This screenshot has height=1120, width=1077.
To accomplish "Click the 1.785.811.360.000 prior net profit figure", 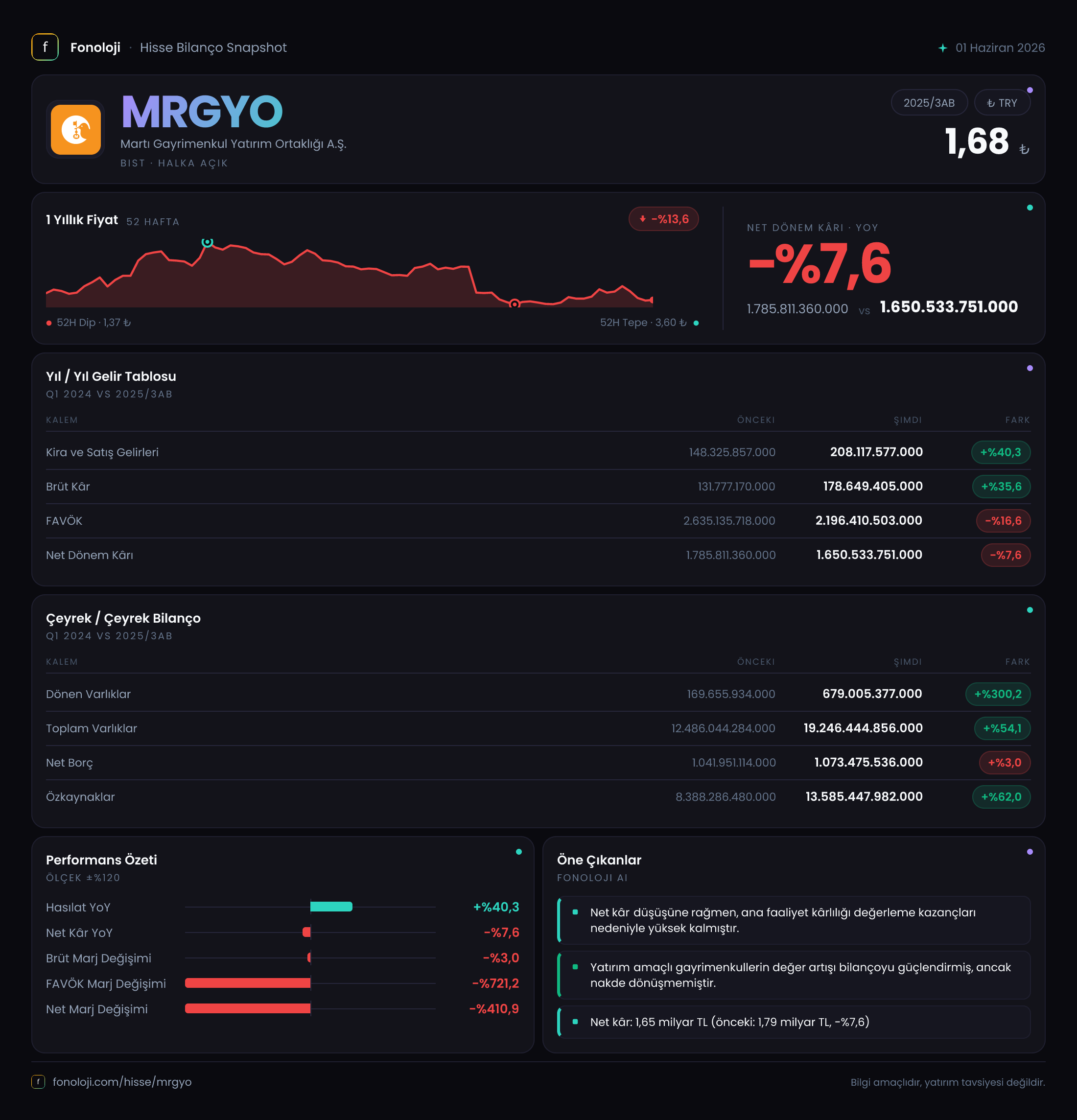I will 797,308.
